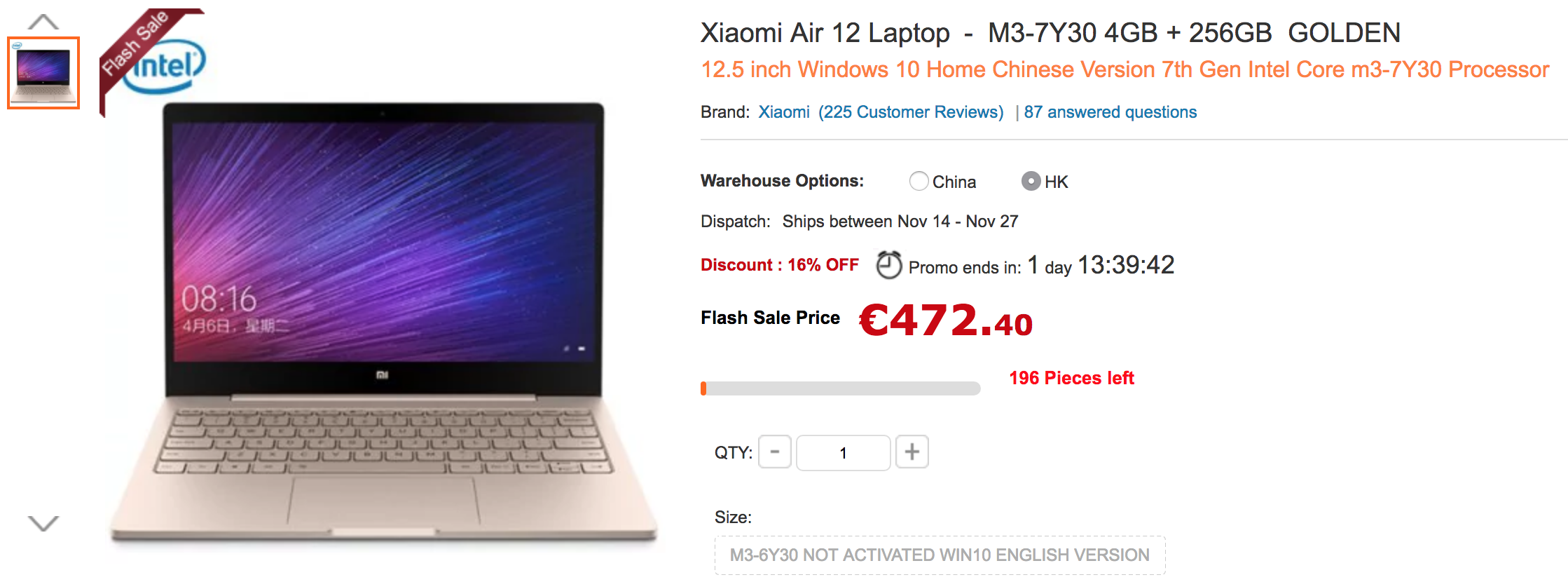This screenshot has height=582, width=1568.
Task: View the 87 answered questions
Action: (x=1110, y=112)
